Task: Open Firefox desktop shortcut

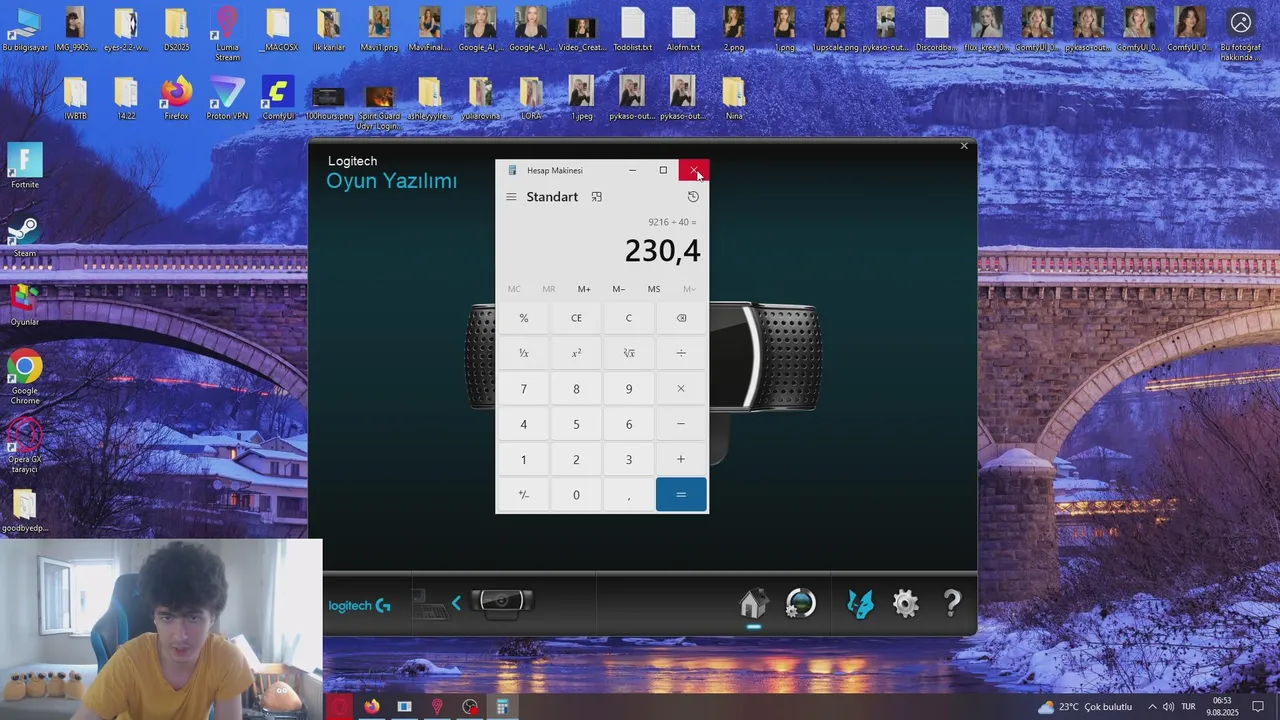Action: point(176,98)
